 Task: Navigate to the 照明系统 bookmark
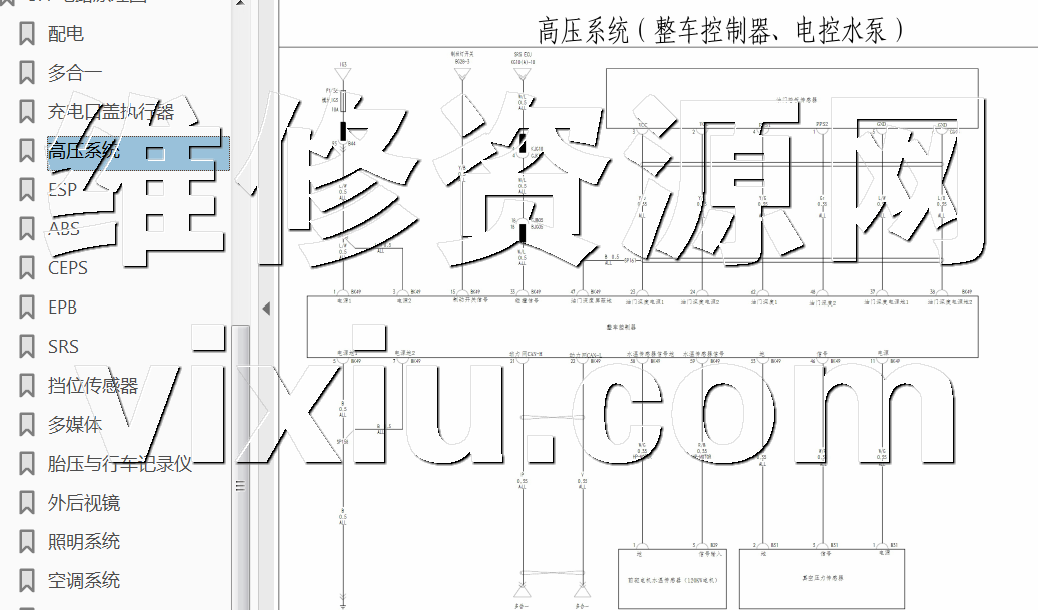(84, 542)
